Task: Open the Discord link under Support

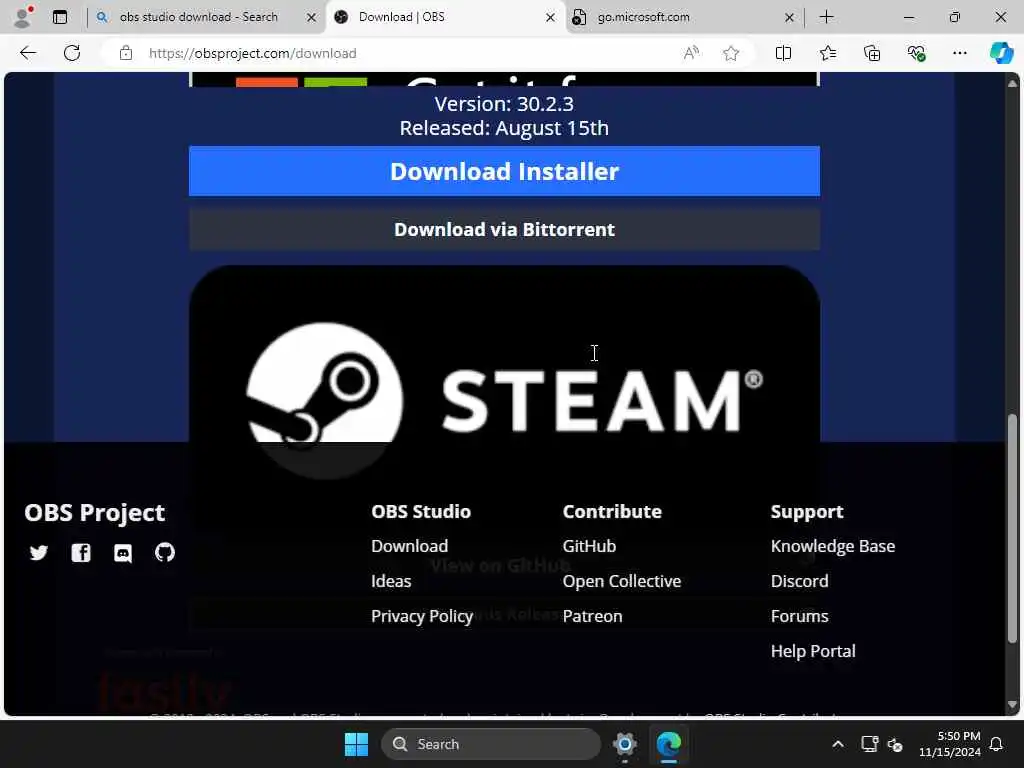Action: pyautogui.click(x=799, y=581)
